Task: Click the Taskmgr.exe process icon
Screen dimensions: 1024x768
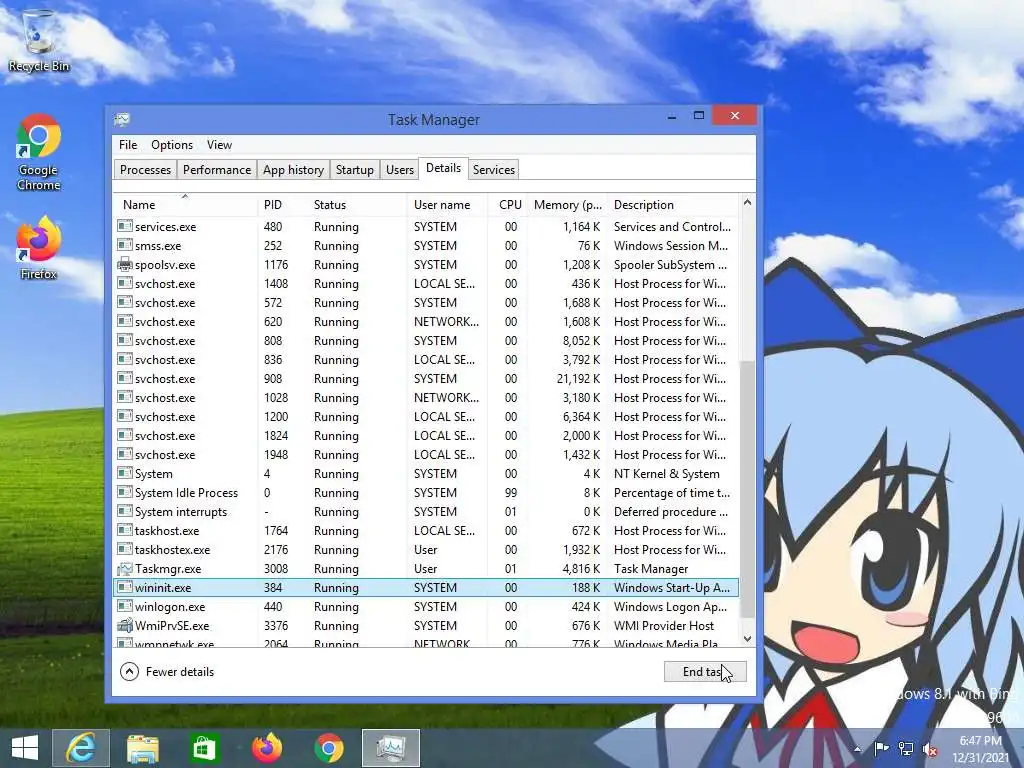Action: pyautogui.click(x=125, y=569)
